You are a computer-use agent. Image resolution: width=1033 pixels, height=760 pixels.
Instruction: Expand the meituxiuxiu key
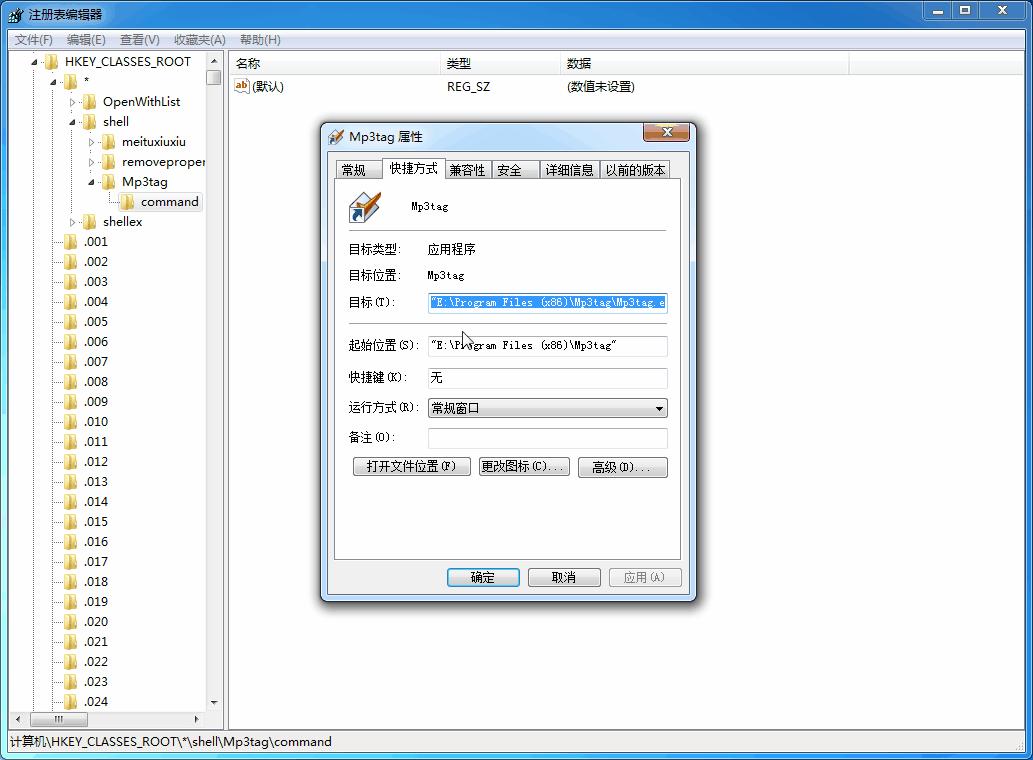click(92, 142)
